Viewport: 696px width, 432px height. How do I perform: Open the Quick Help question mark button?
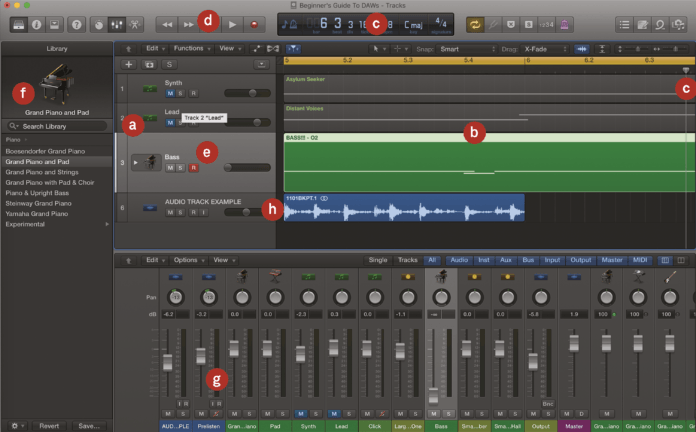pos(77,22)
